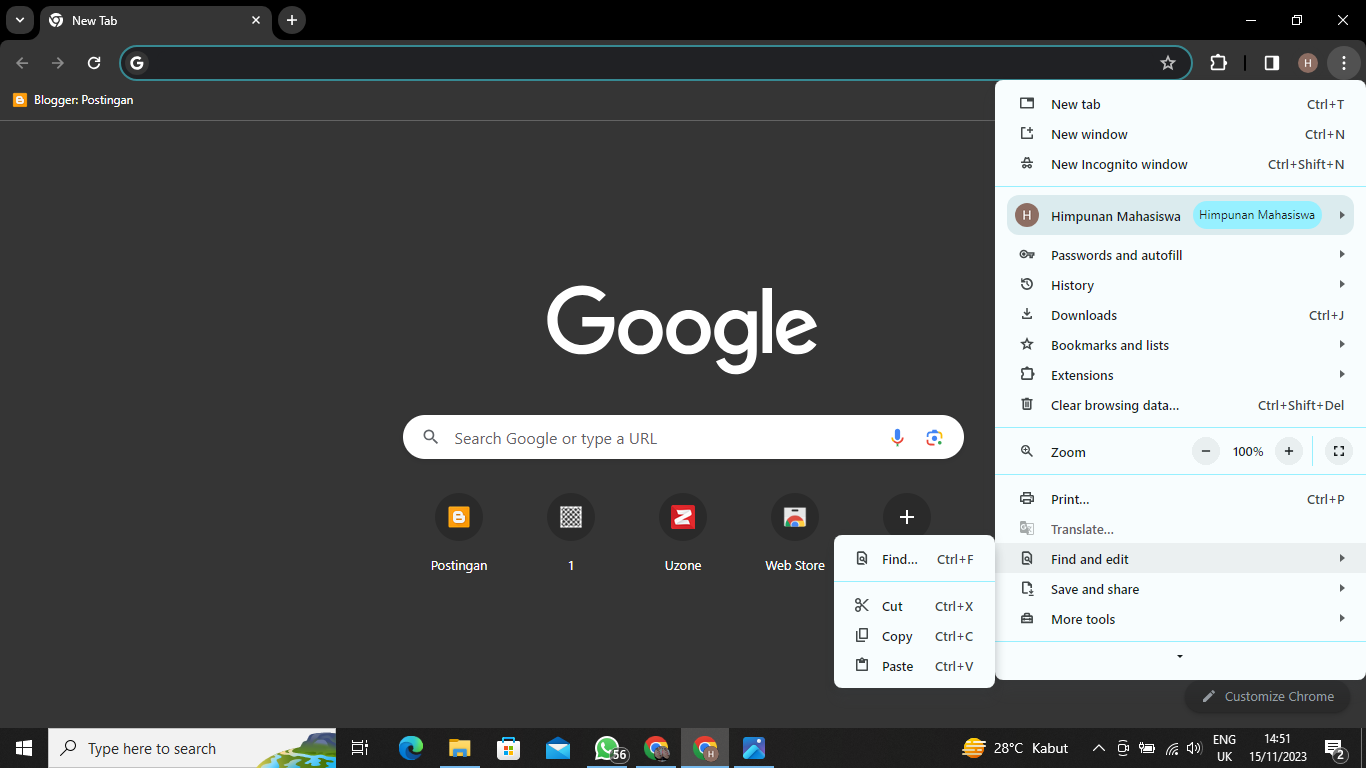This screenshot has width=1366, height=768.
Task: Select the New Tab browser tab
Action: click(155, 20)
